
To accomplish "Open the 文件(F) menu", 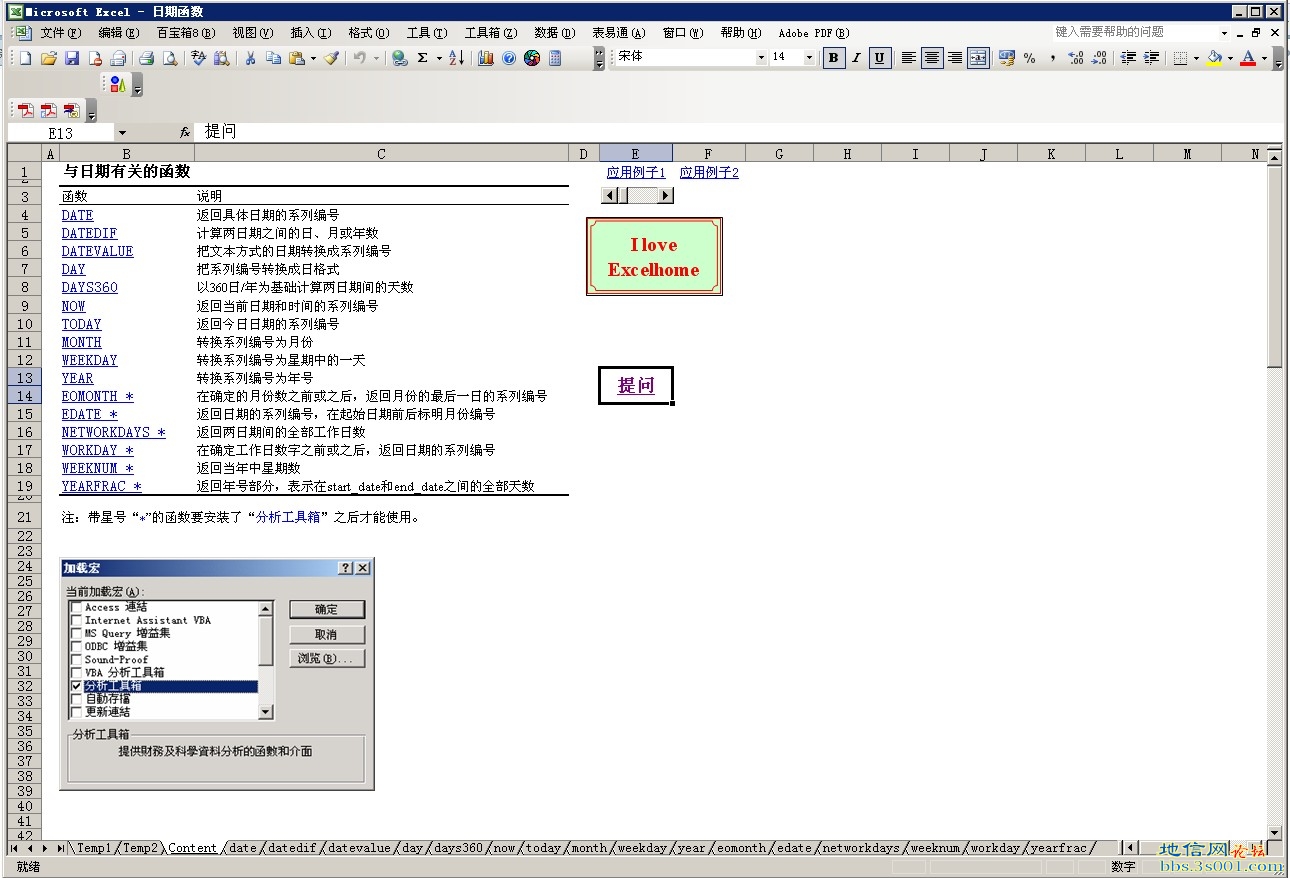I will (59, 33).
